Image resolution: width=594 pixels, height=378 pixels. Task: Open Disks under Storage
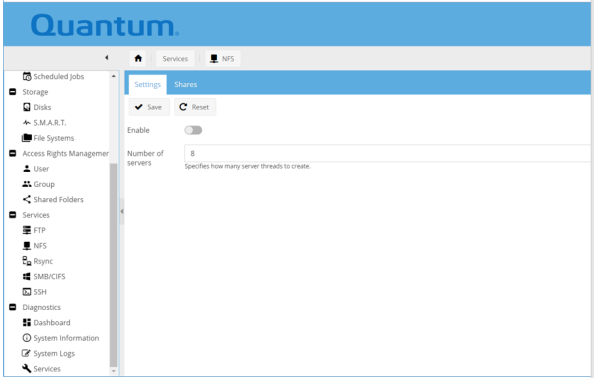(37, 107)
